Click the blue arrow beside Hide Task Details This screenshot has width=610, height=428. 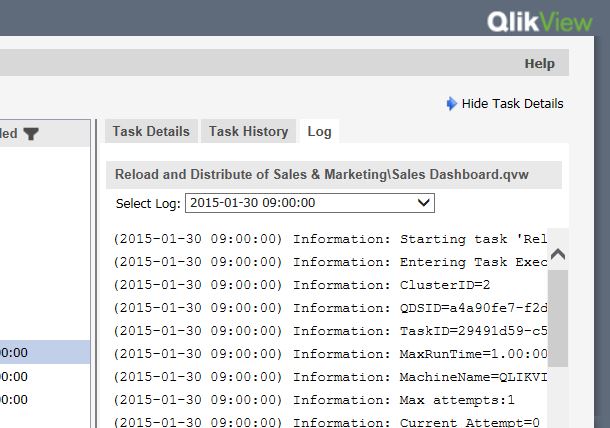tap(451, 103)
